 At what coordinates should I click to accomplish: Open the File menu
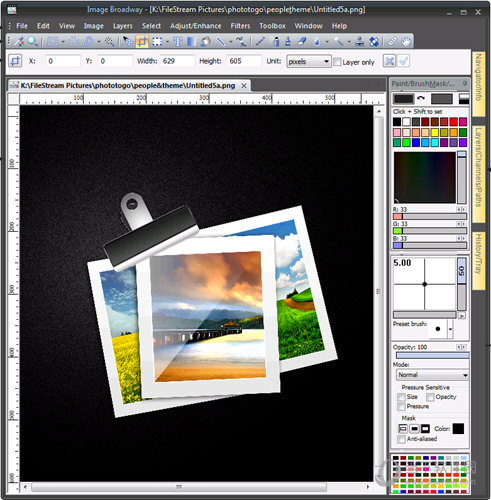point(22,26)
